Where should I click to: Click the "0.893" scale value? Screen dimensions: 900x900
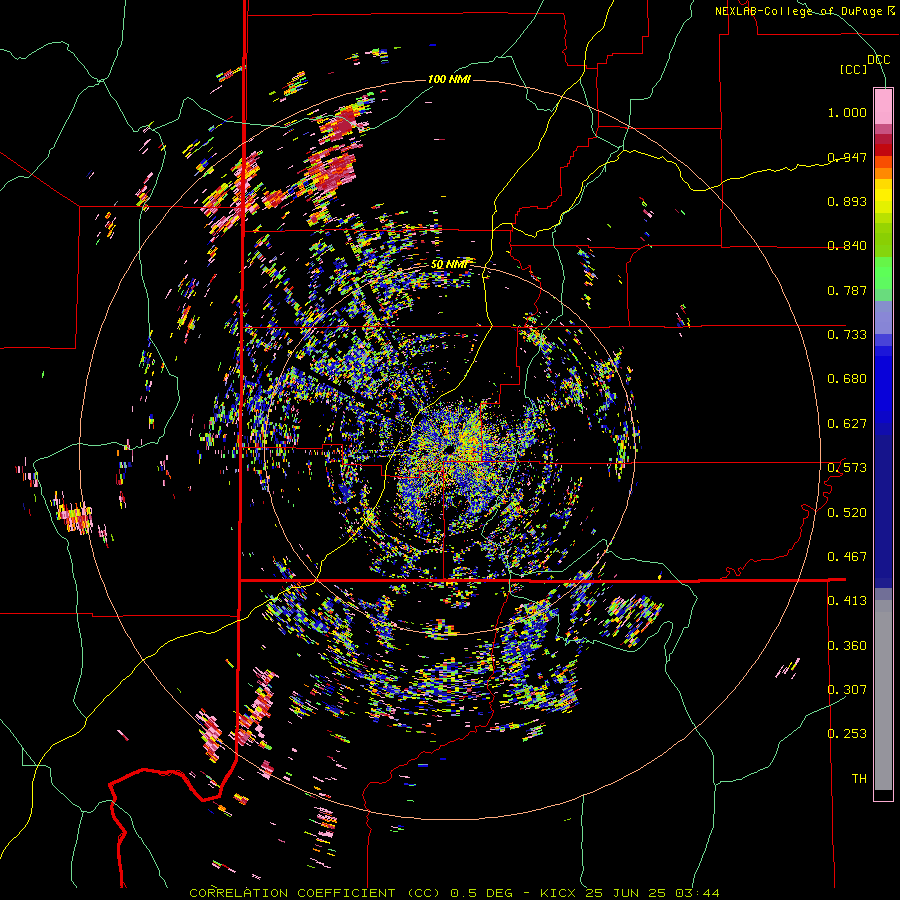(847, 201)
